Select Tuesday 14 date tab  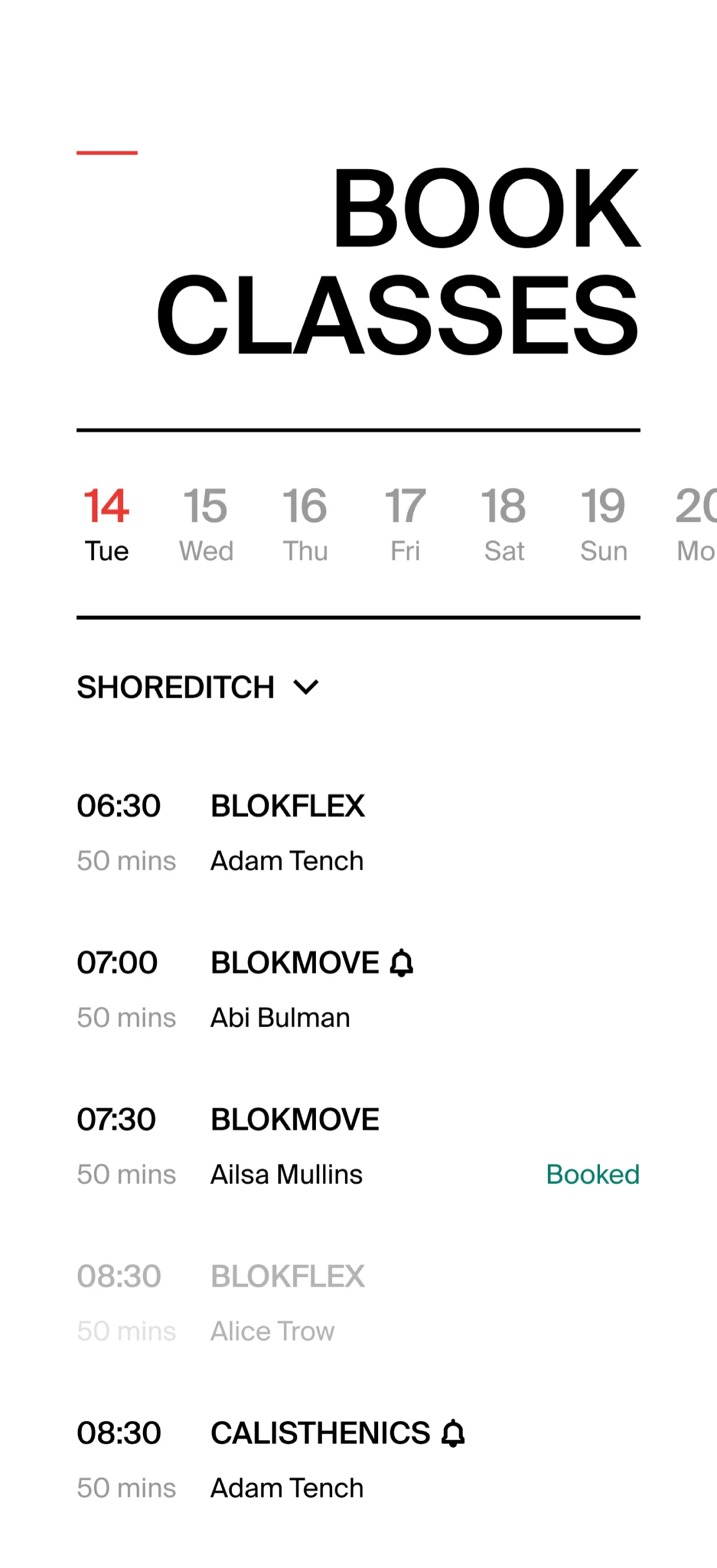click(106, 524)
